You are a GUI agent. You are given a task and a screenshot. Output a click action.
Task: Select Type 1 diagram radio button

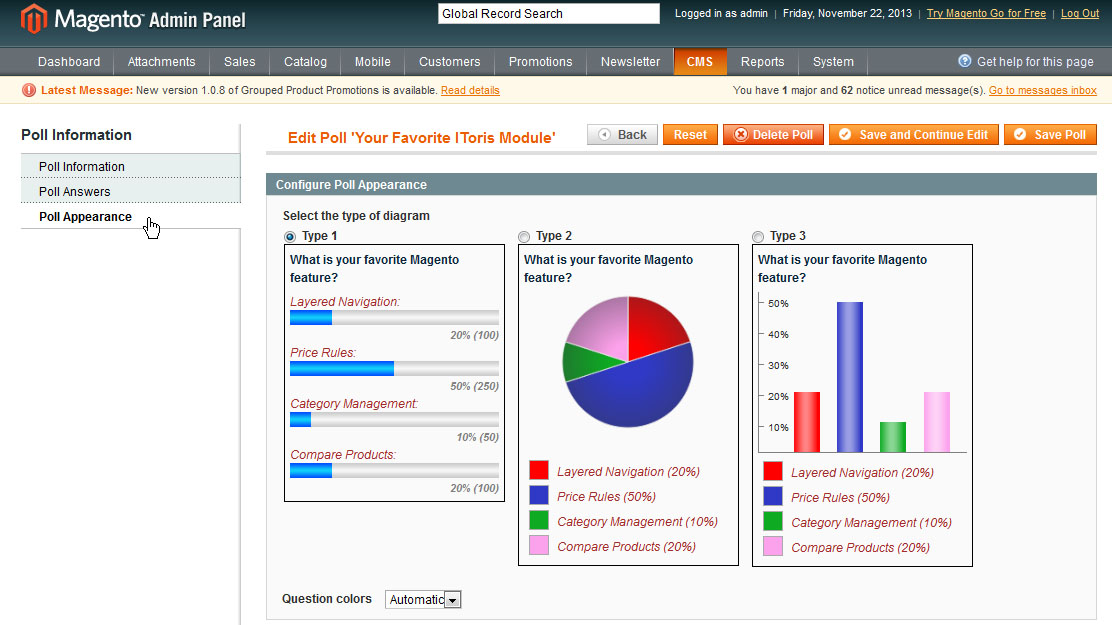coord(289,236)
